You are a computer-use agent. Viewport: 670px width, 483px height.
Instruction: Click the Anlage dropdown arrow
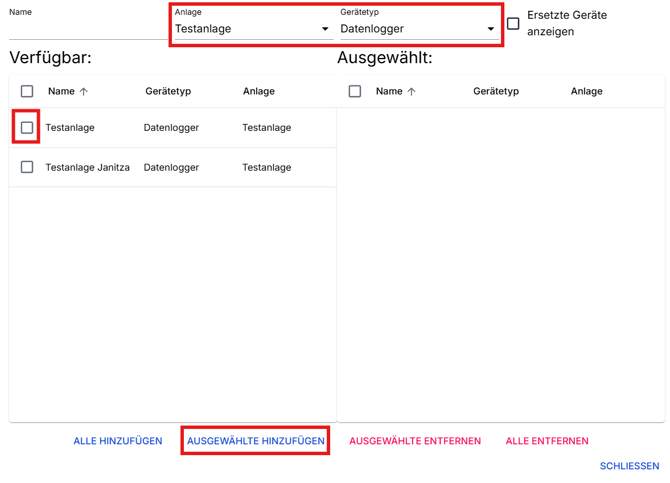[x=325, y=29]
